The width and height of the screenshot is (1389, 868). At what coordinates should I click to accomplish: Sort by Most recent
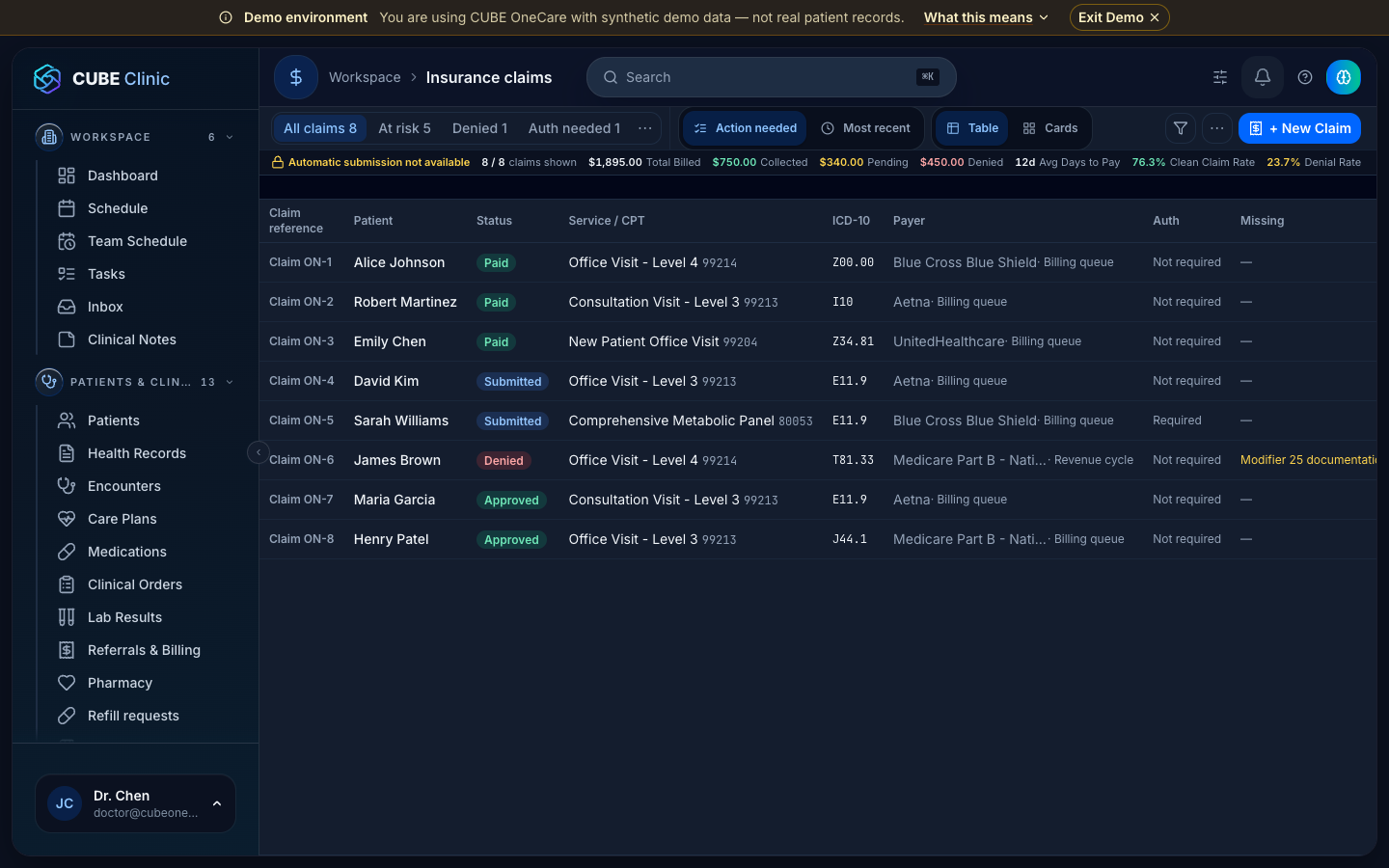[865, 128]
